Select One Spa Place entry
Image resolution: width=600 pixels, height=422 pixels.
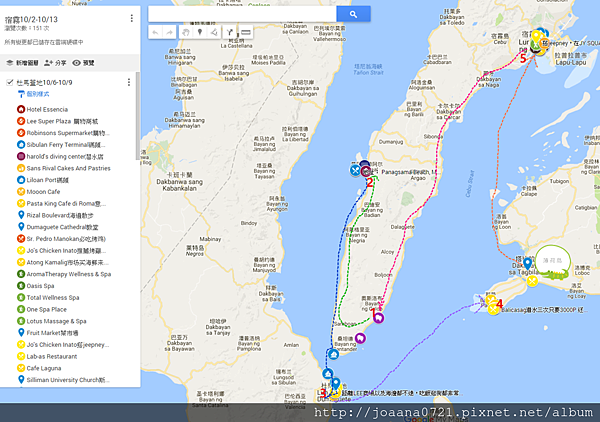click(46, 310)
